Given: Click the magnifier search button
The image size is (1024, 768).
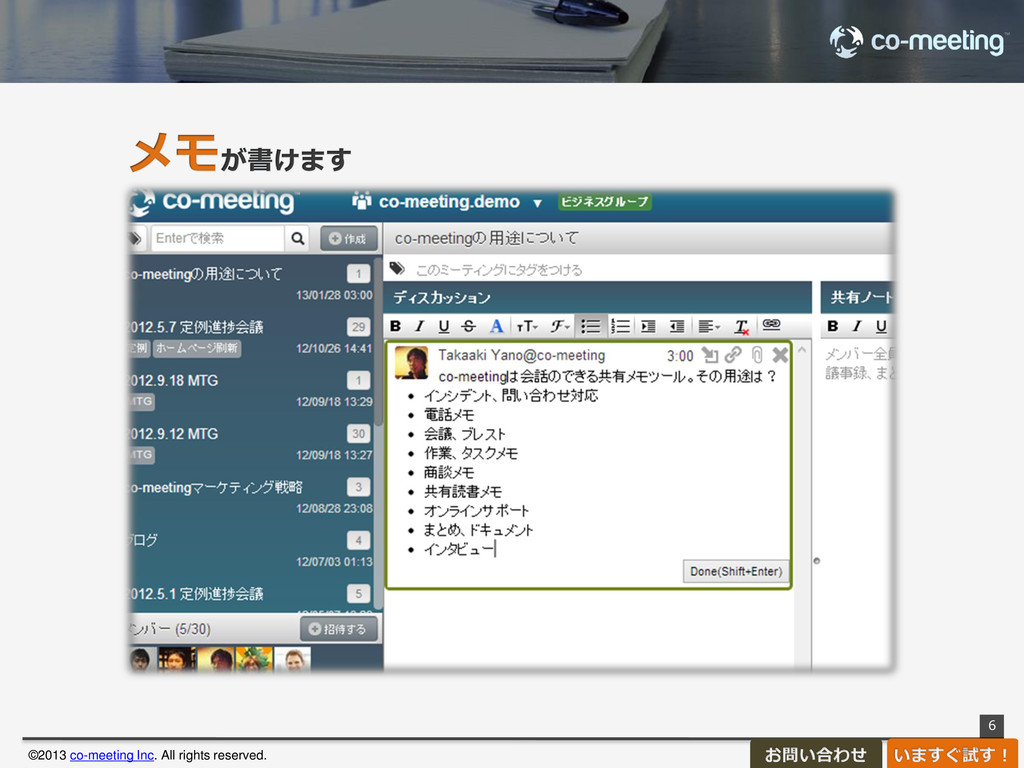Looking at the screenshot, I should pyautogui.click(x=298, y=238).
